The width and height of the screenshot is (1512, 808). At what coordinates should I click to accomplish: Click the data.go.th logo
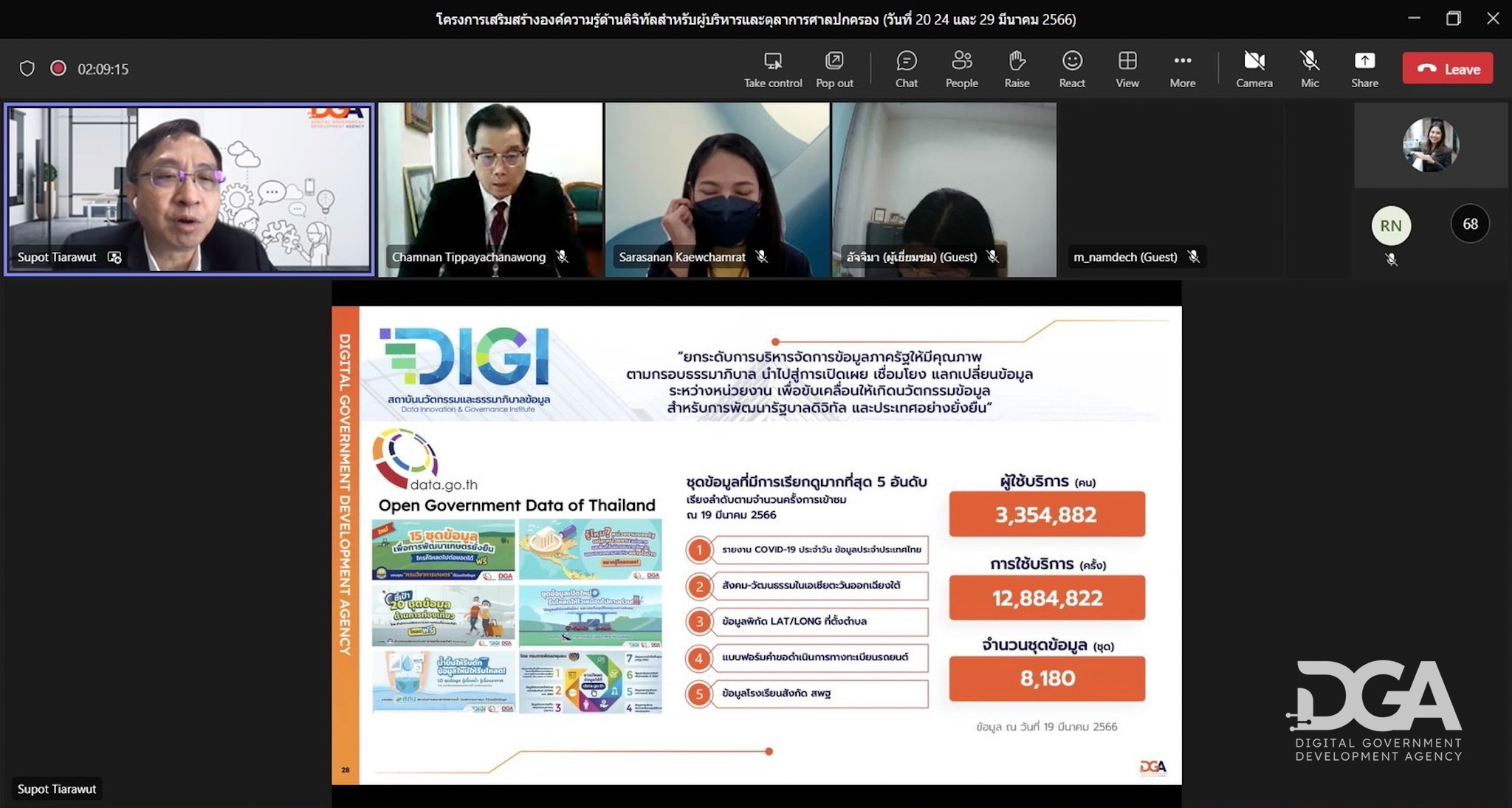[425, 461]
